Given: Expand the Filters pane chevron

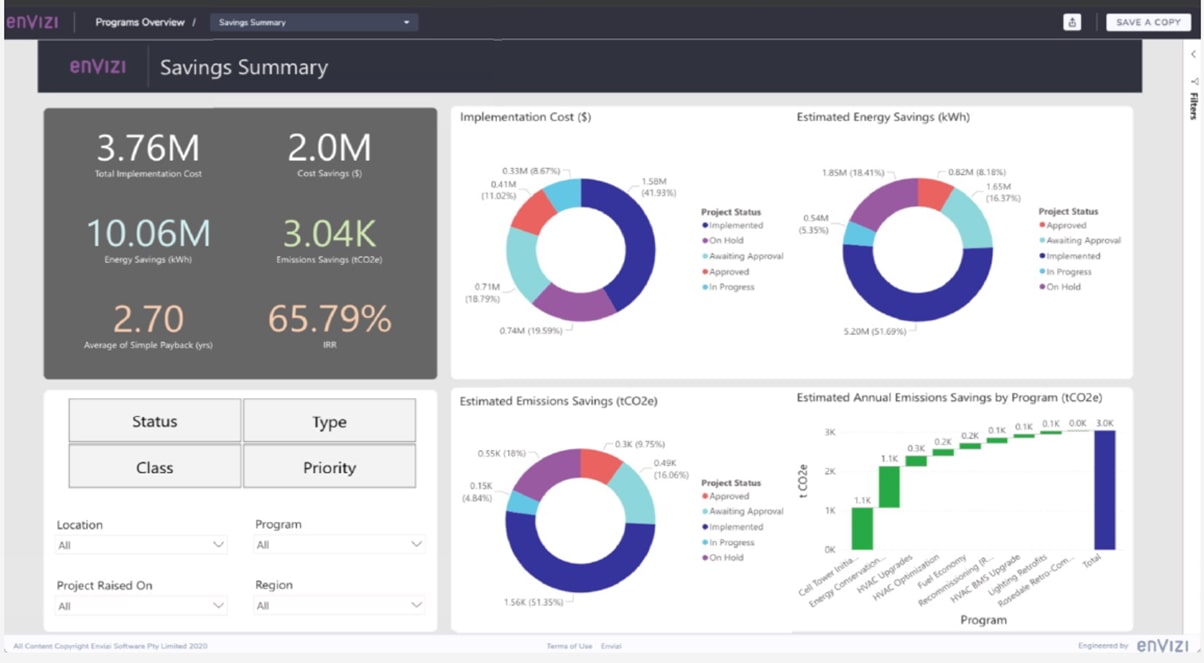Looking at the screenshot, I should pos(1193,55).
